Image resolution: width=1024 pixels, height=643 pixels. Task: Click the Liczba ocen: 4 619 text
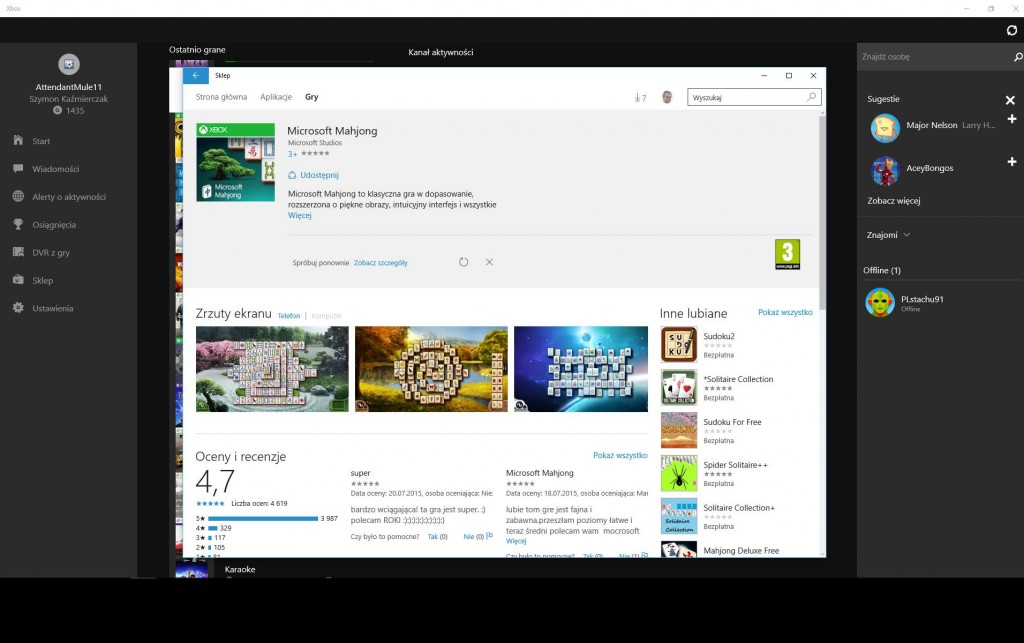[x=259, y=504]
